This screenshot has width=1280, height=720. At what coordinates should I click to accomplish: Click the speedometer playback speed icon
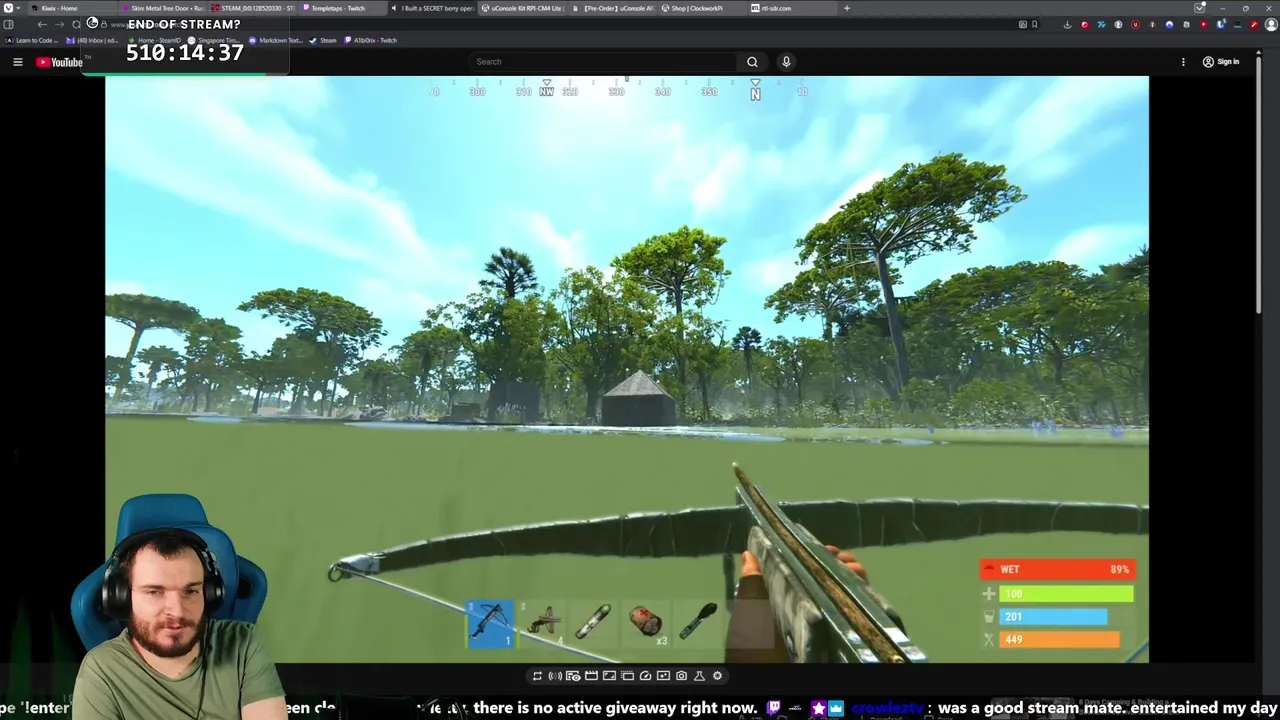coord(645,676)
